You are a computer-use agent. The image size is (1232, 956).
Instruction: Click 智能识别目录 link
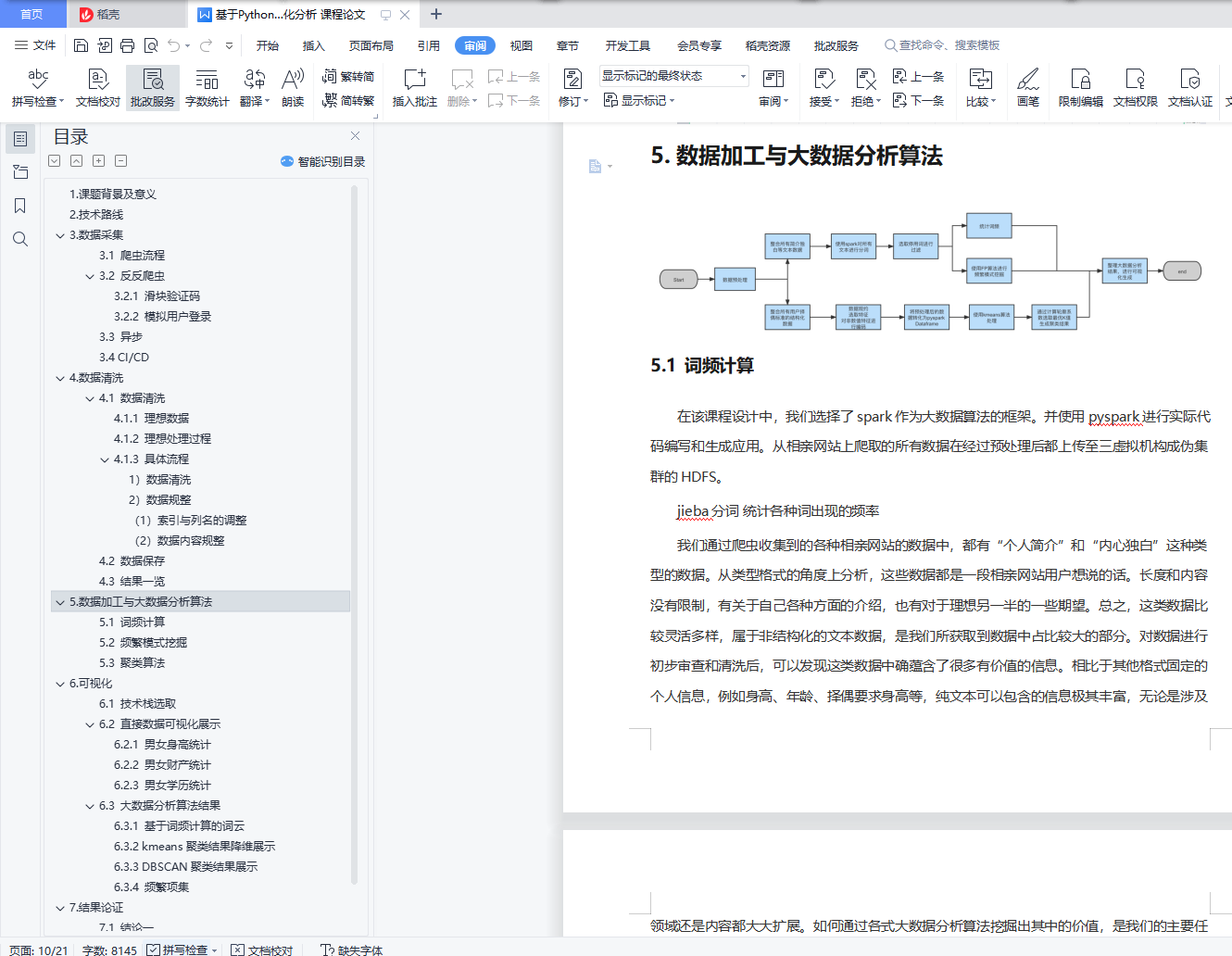(322, 161)
